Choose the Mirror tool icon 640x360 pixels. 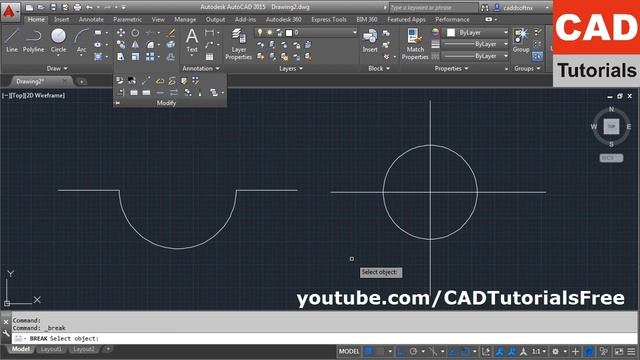135,44
